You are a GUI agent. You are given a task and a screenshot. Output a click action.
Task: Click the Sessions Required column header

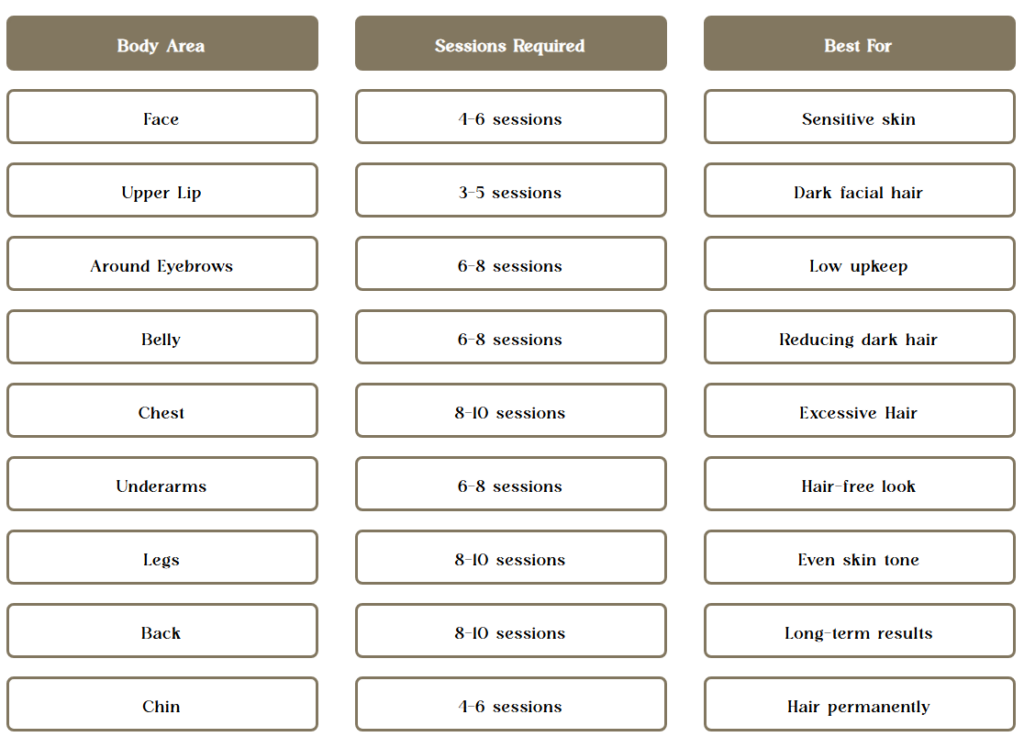tap(510, 45)
